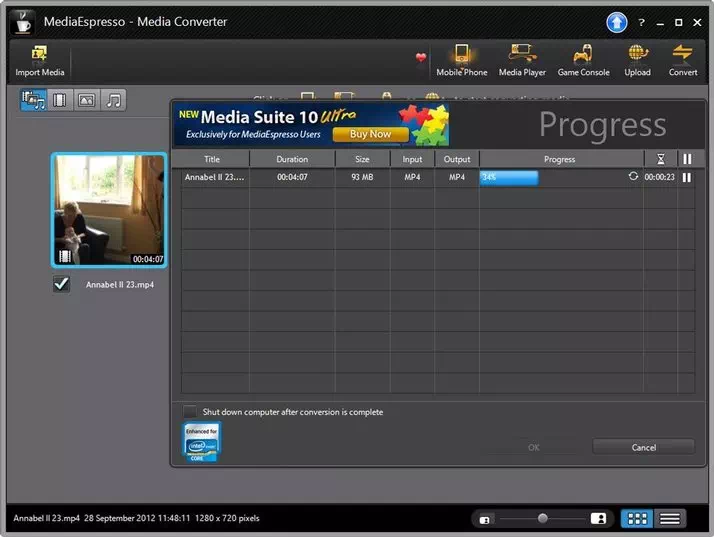
Task: Click the status bar file info text
Action: pyautogui.click(x=136, y=518)
